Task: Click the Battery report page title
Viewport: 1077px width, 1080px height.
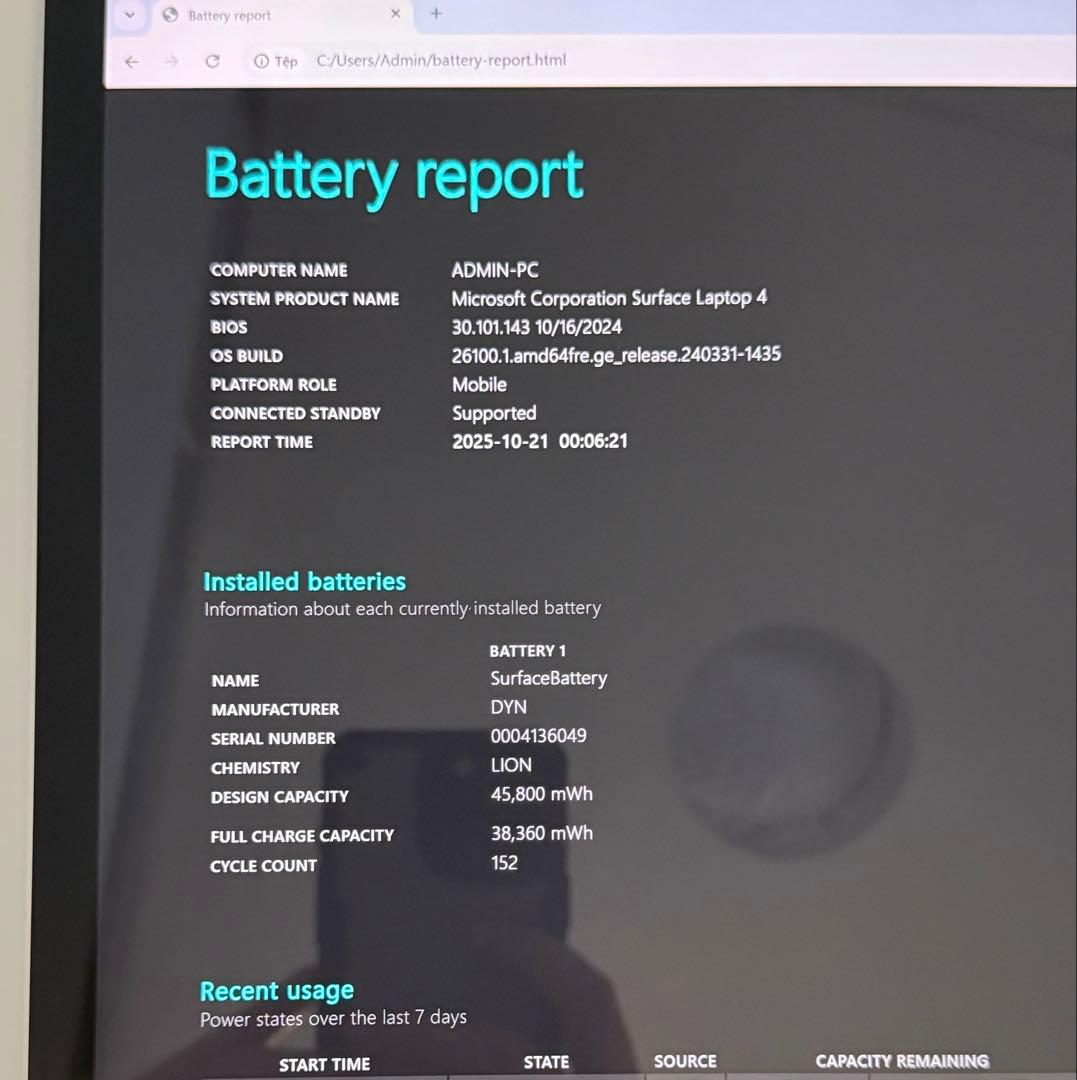Action: click(393, 175)
